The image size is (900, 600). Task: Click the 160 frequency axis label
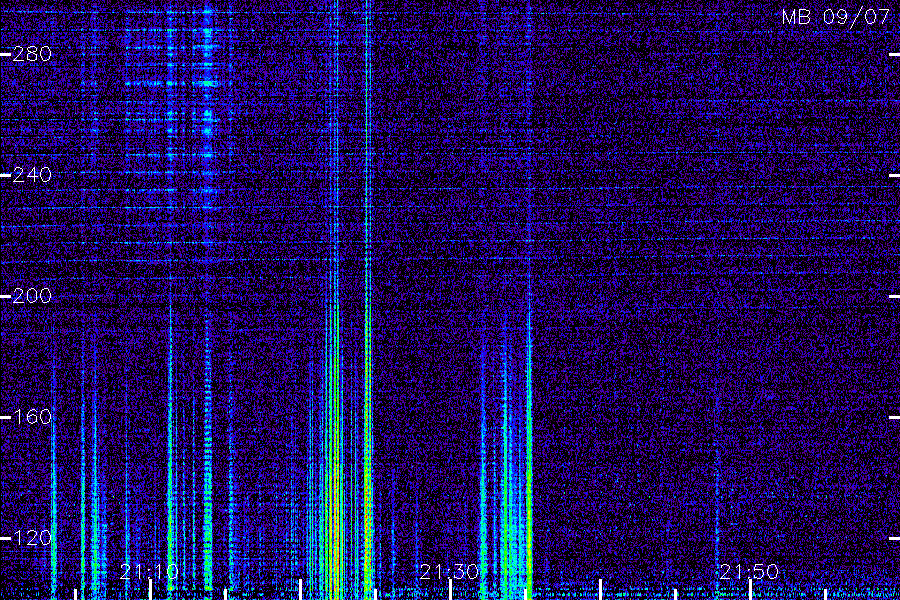coord(32,417)
